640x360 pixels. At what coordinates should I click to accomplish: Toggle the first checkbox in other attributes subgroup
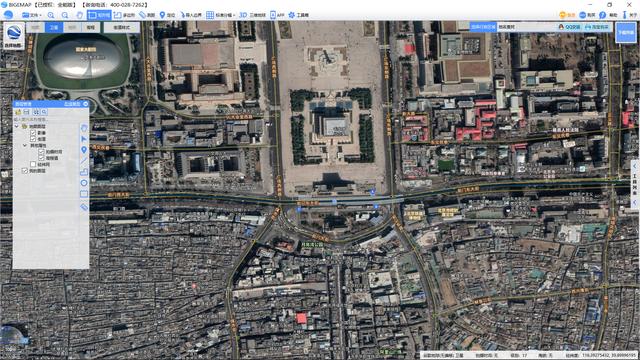[41, 151]
